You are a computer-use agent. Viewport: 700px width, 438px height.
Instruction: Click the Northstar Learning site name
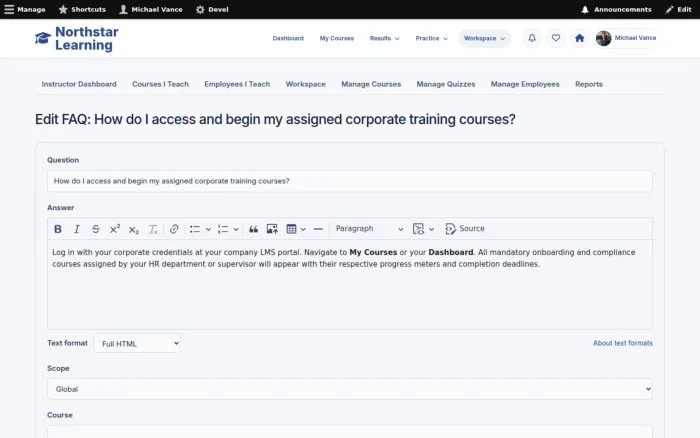[x=87, y=38]
